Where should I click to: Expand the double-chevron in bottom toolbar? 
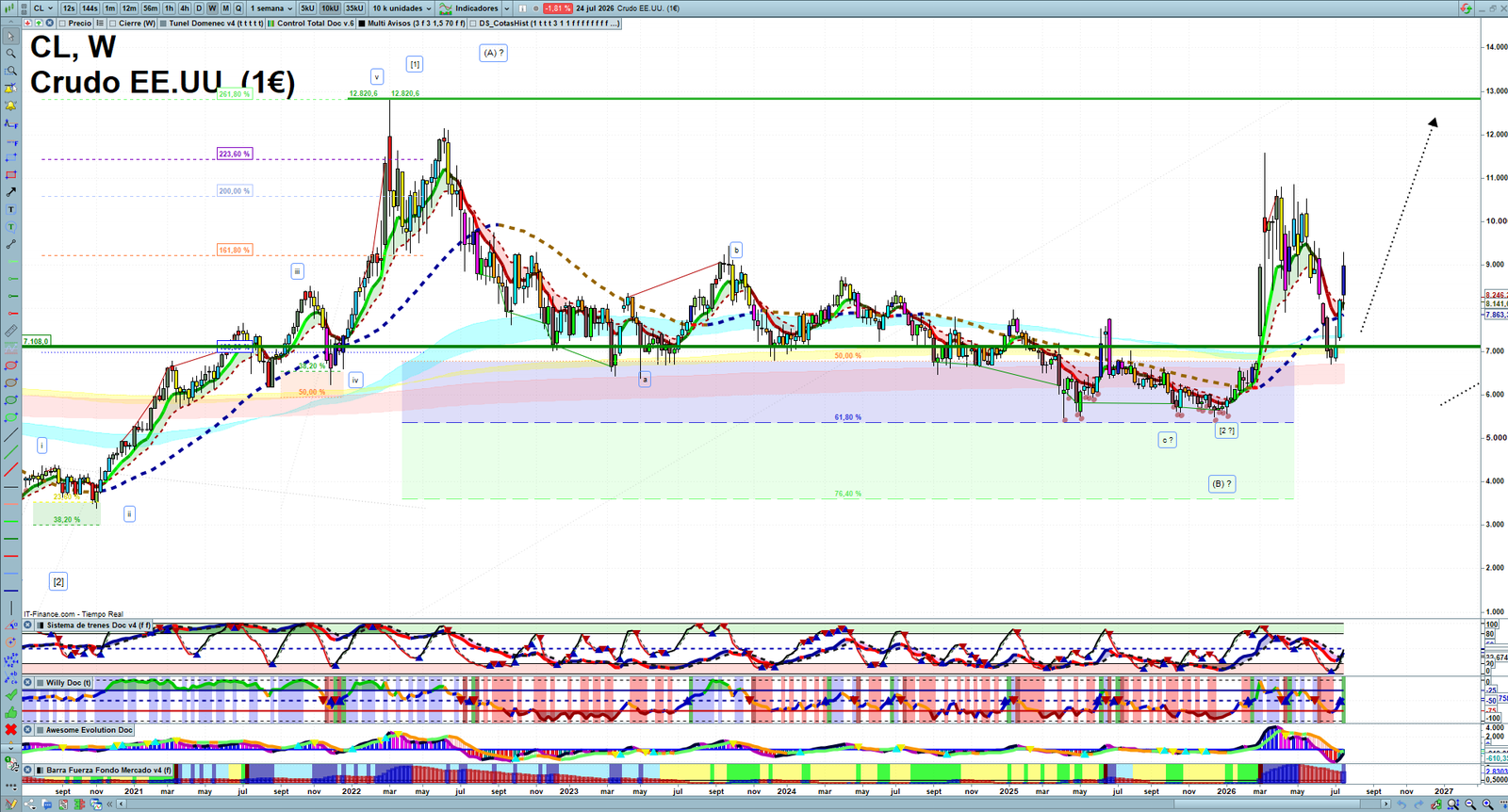pos(109,804)
